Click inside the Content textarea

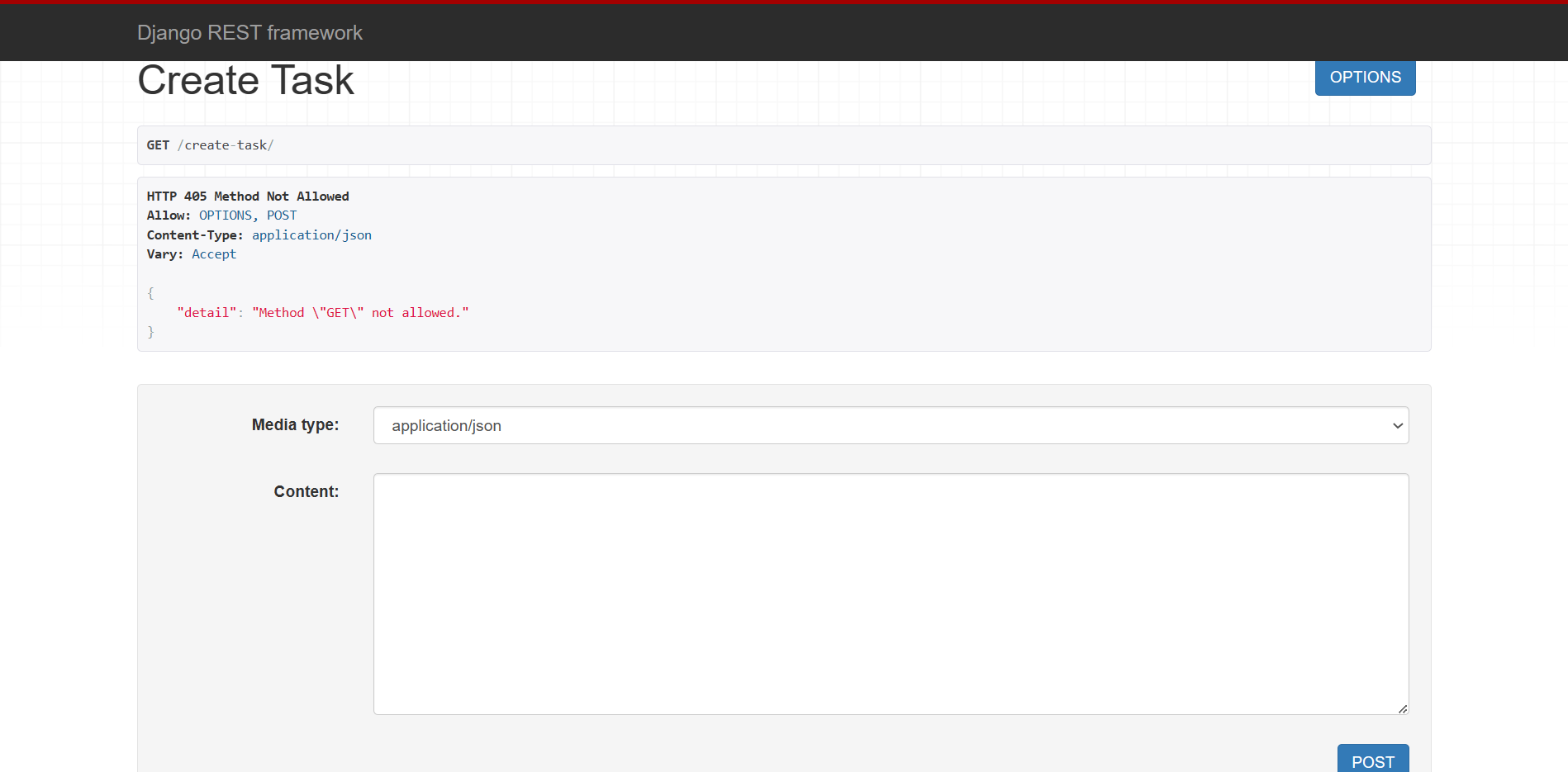click(891, 593)
